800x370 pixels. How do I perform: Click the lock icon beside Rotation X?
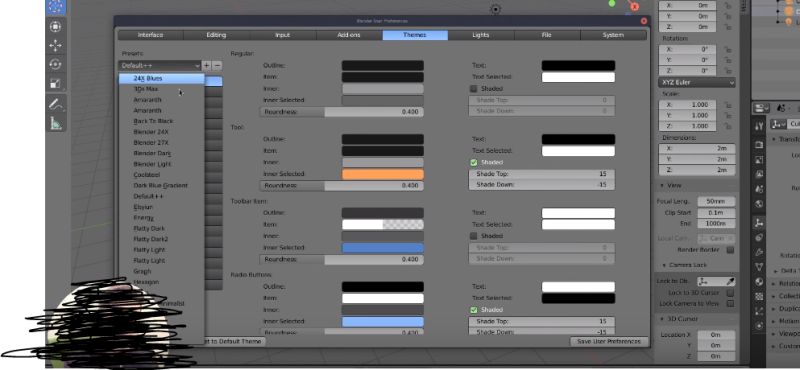[x=728, y=50]
